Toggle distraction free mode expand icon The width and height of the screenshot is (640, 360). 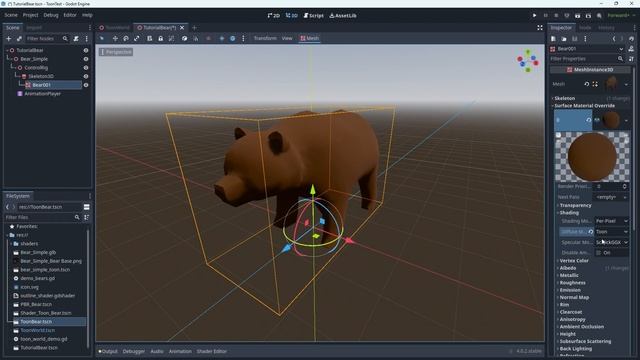540,28
